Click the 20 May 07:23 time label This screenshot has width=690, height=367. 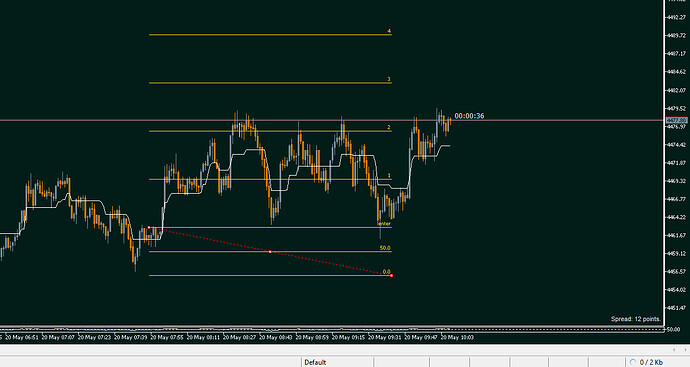(x=95, y=338)
